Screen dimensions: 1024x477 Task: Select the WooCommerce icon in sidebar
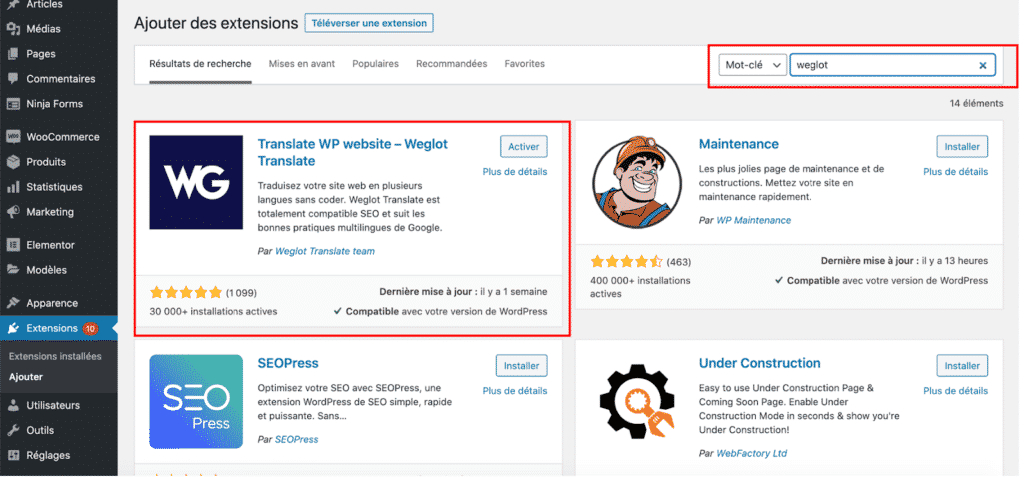point(14,137)
